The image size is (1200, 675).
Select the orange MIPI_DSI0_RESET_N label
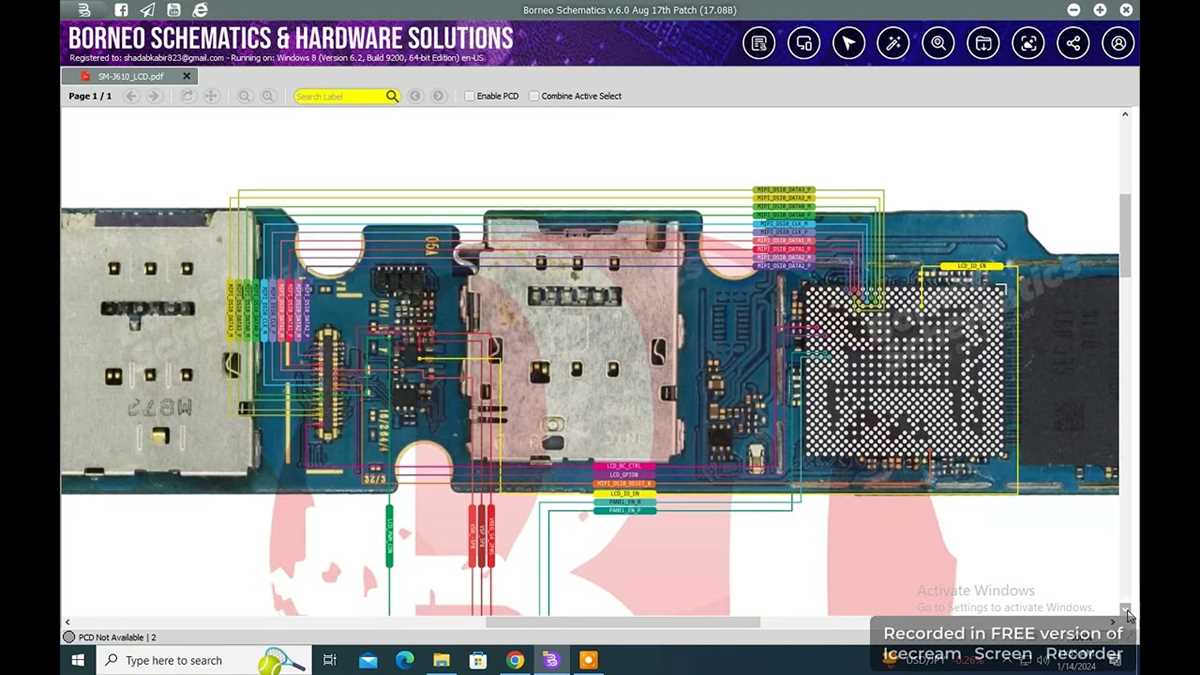tap(624, 484)
